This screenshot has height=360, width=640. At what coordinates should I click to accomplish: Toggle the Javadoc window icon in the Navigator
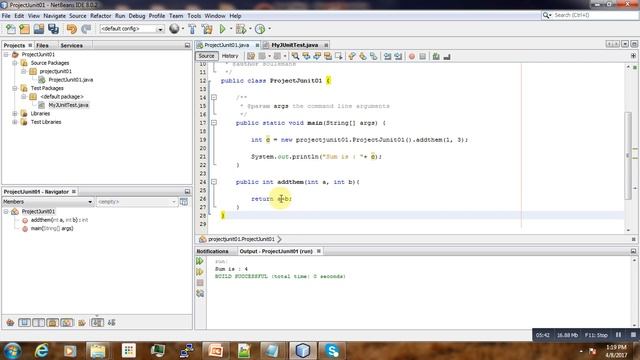coord(184,202)
